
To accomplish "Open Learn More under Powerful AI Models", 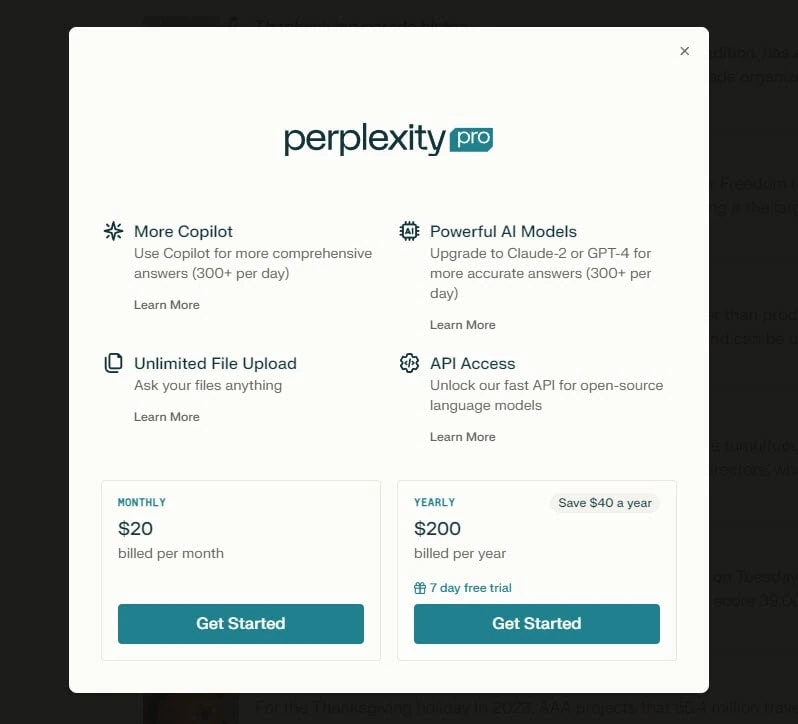I will point(463,325).
